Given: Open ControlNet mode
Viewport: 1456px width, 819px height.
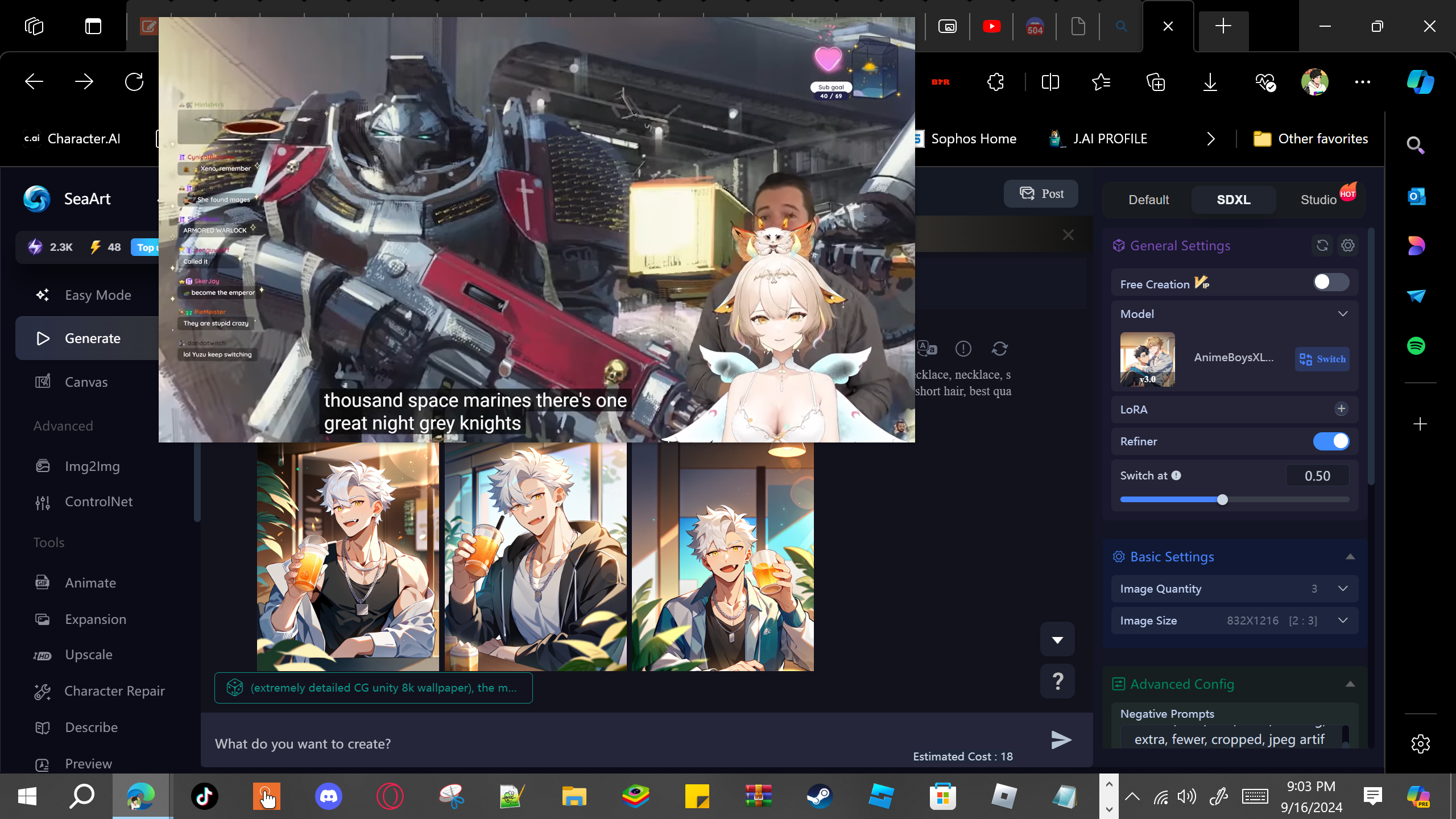Looking at the screenshot, I should [x=98, y=502].
